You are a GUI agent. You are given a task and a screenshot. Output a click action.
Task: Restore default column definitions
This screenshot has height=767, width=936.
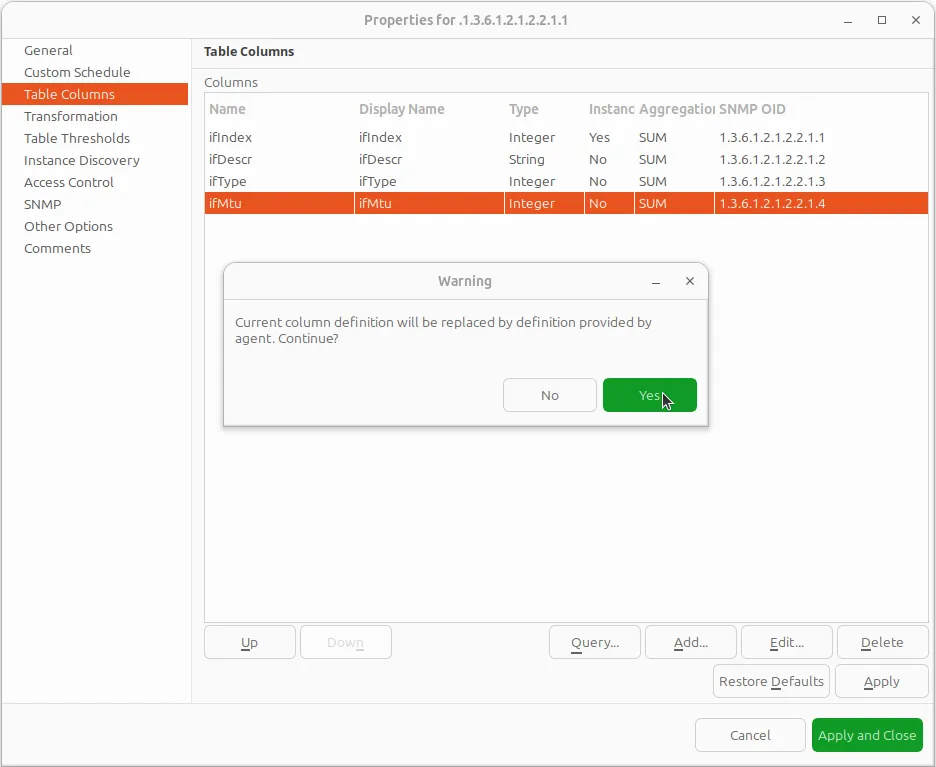(770, 681)
